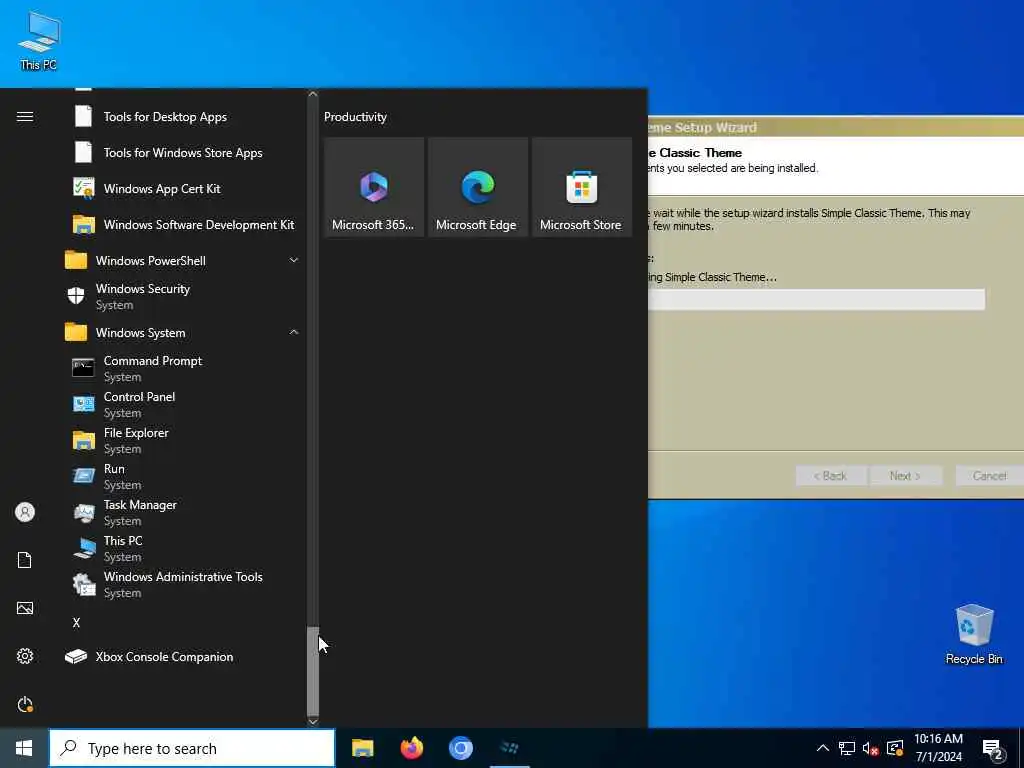
Task: Open Tools for Windows Store Apps entry
Action: click(182, 153)
